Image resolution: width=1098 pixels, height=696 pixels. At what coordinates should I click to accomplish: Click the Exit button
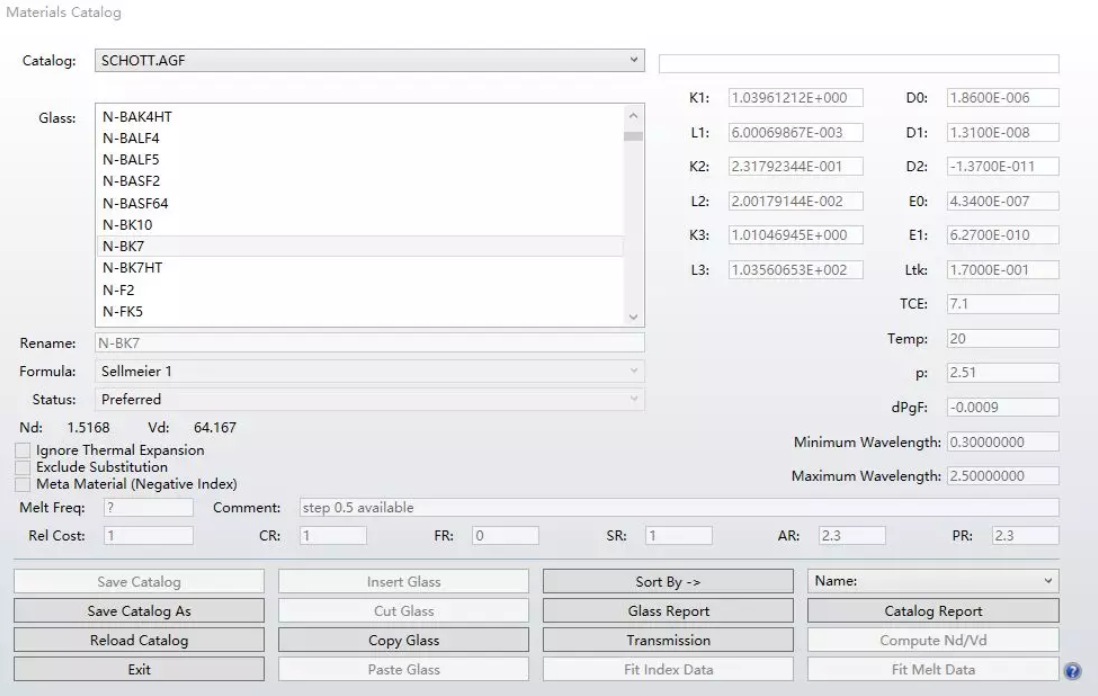pyautogui.click(x=139, y=670)
